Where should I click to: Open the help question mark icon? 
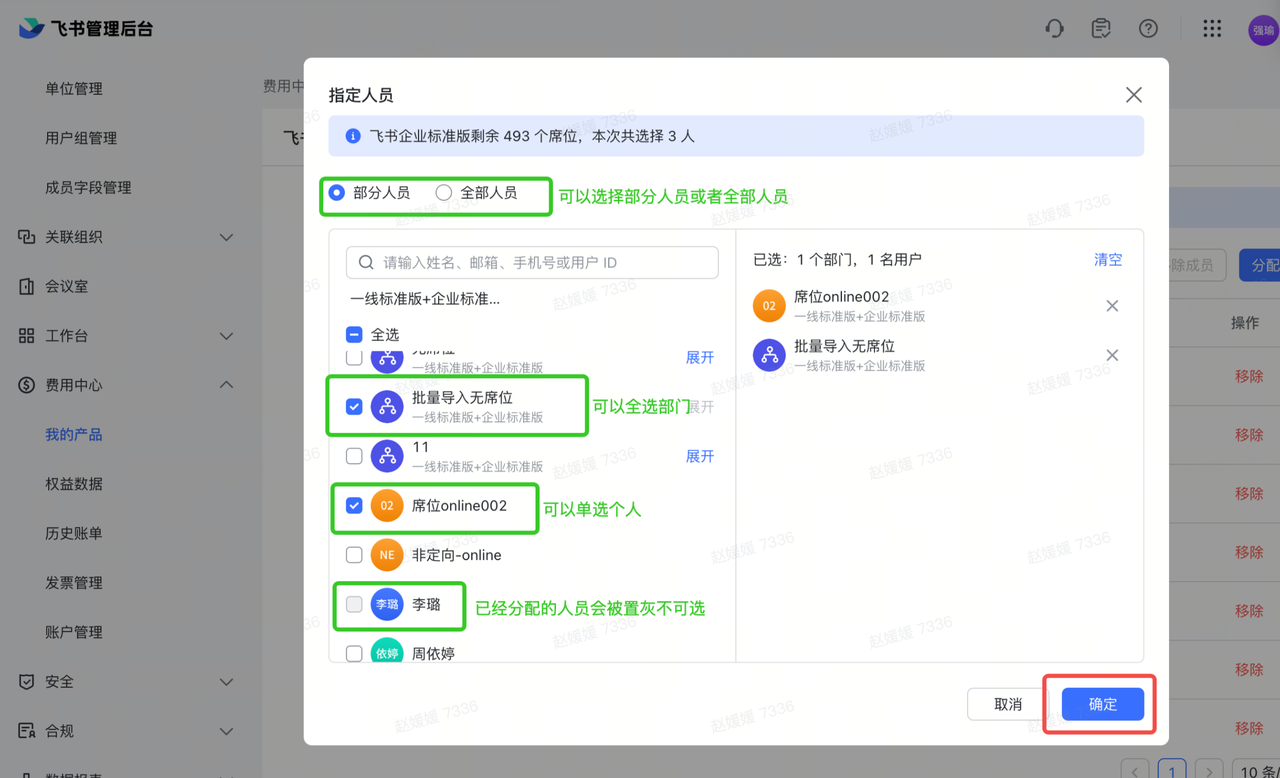coord(1148,28)
